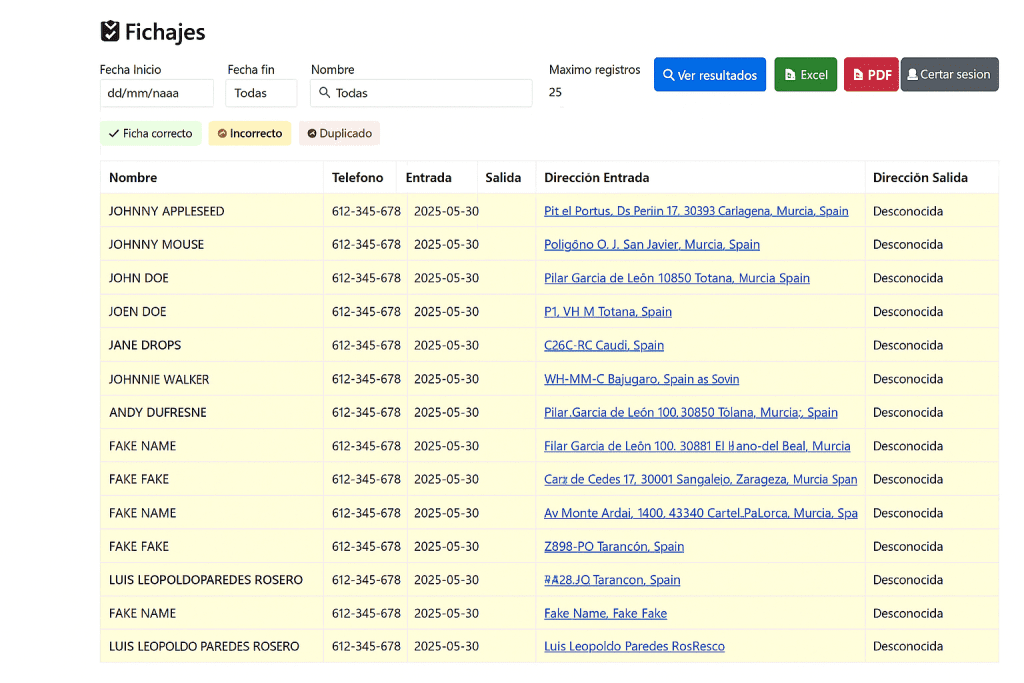Screen dimensions: 1024x683
Task: Open Poligóno O. J. San Javier address link
Action: click(651, 245)
